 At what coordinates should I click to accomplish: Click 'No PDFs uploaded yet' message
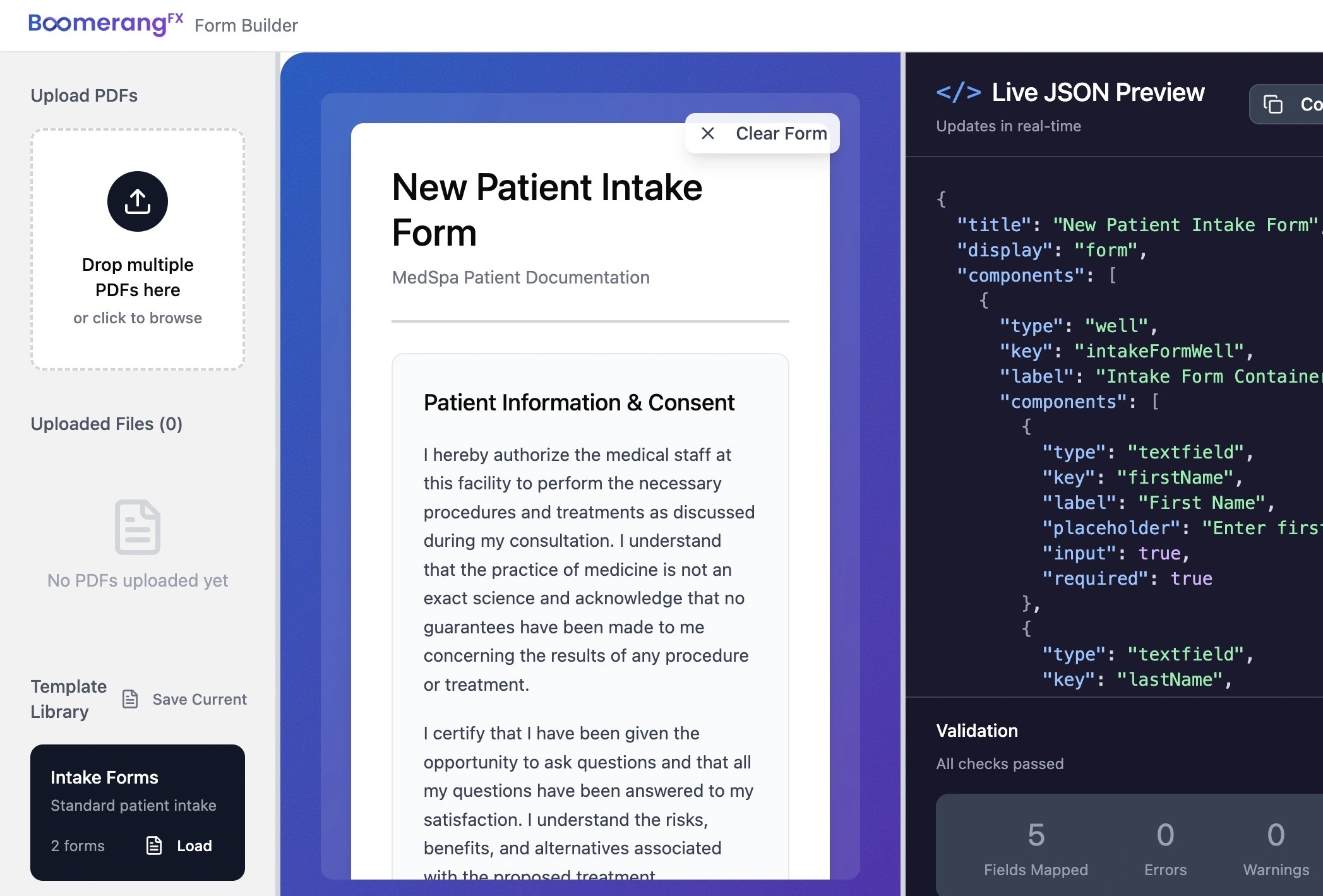pyautogui.click(x=138, y=580)
